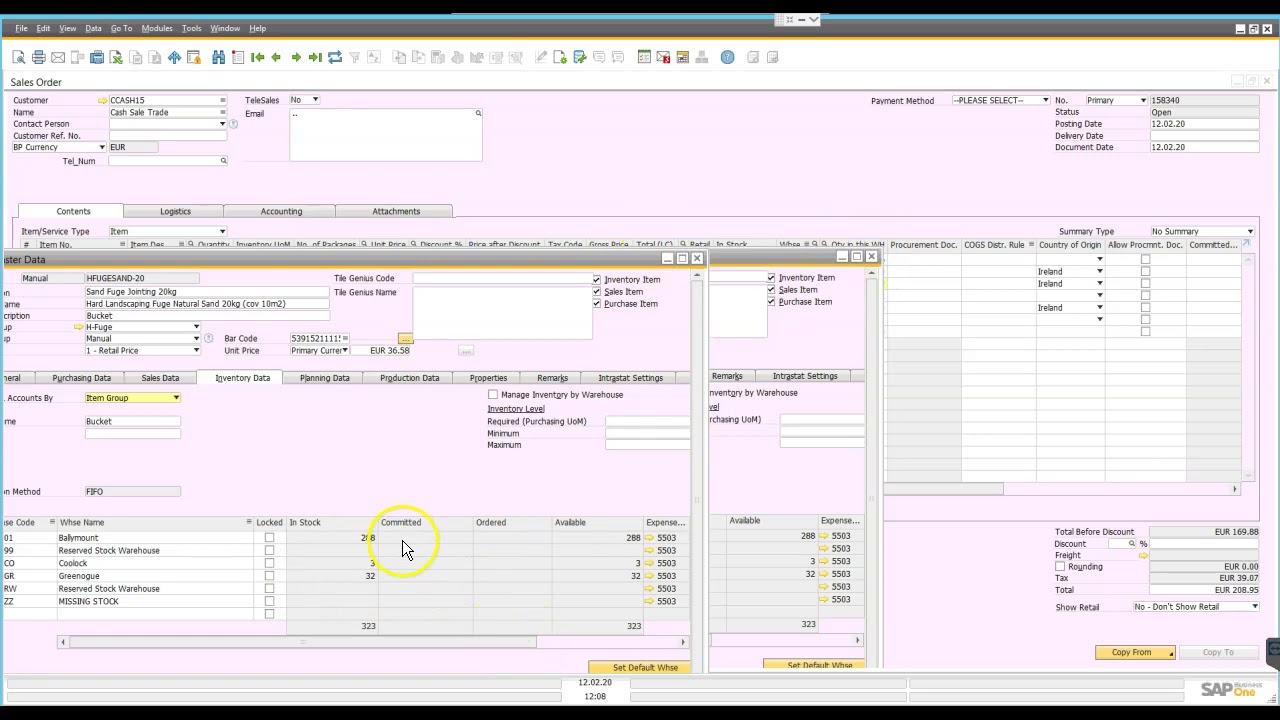The height and width of the screenshot is (720, 1280).
Task: Open the Planning Data tab
Action: pyautogui.click(x=325, y=378)
